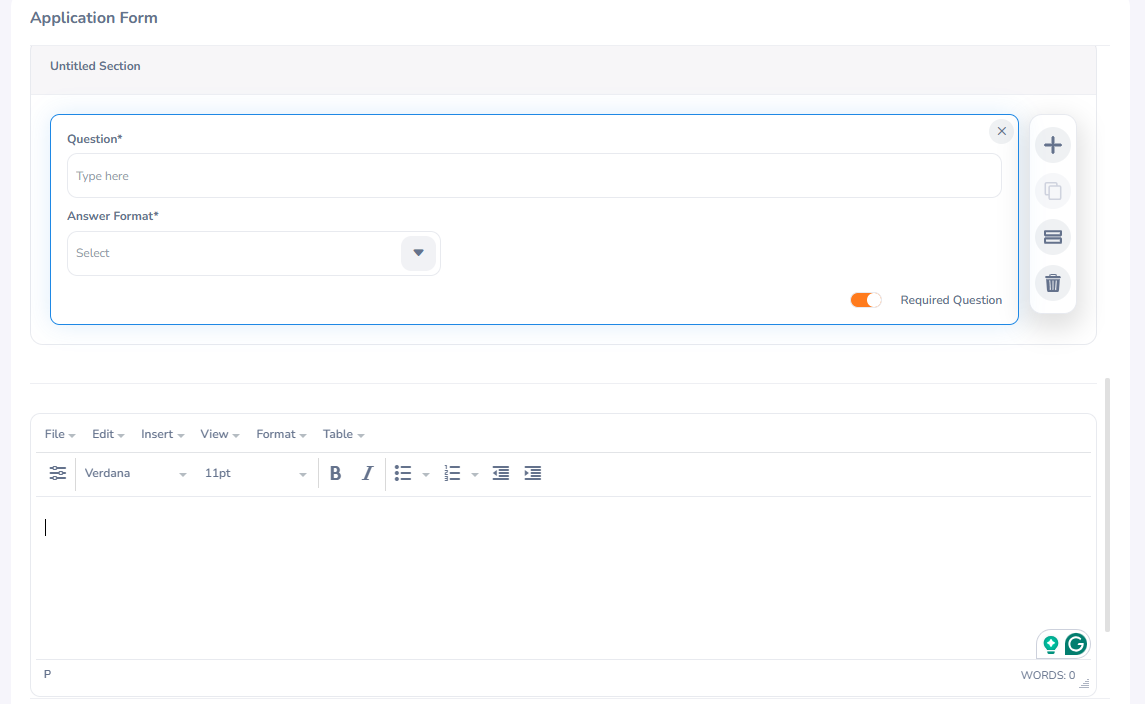This screenshot has width=1145, height=704.
Task: Click the increase indent icon
Action: [533, 474]
